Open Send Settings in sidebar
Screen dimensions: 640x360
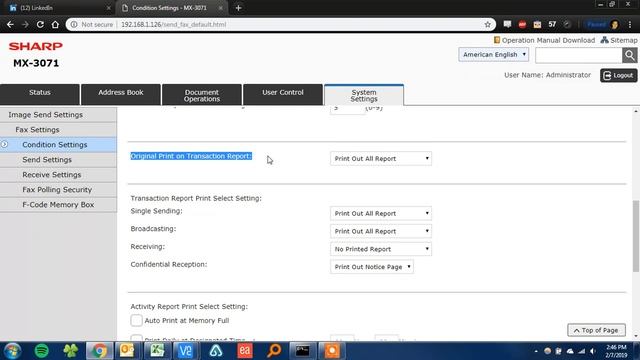coord(58,160)
